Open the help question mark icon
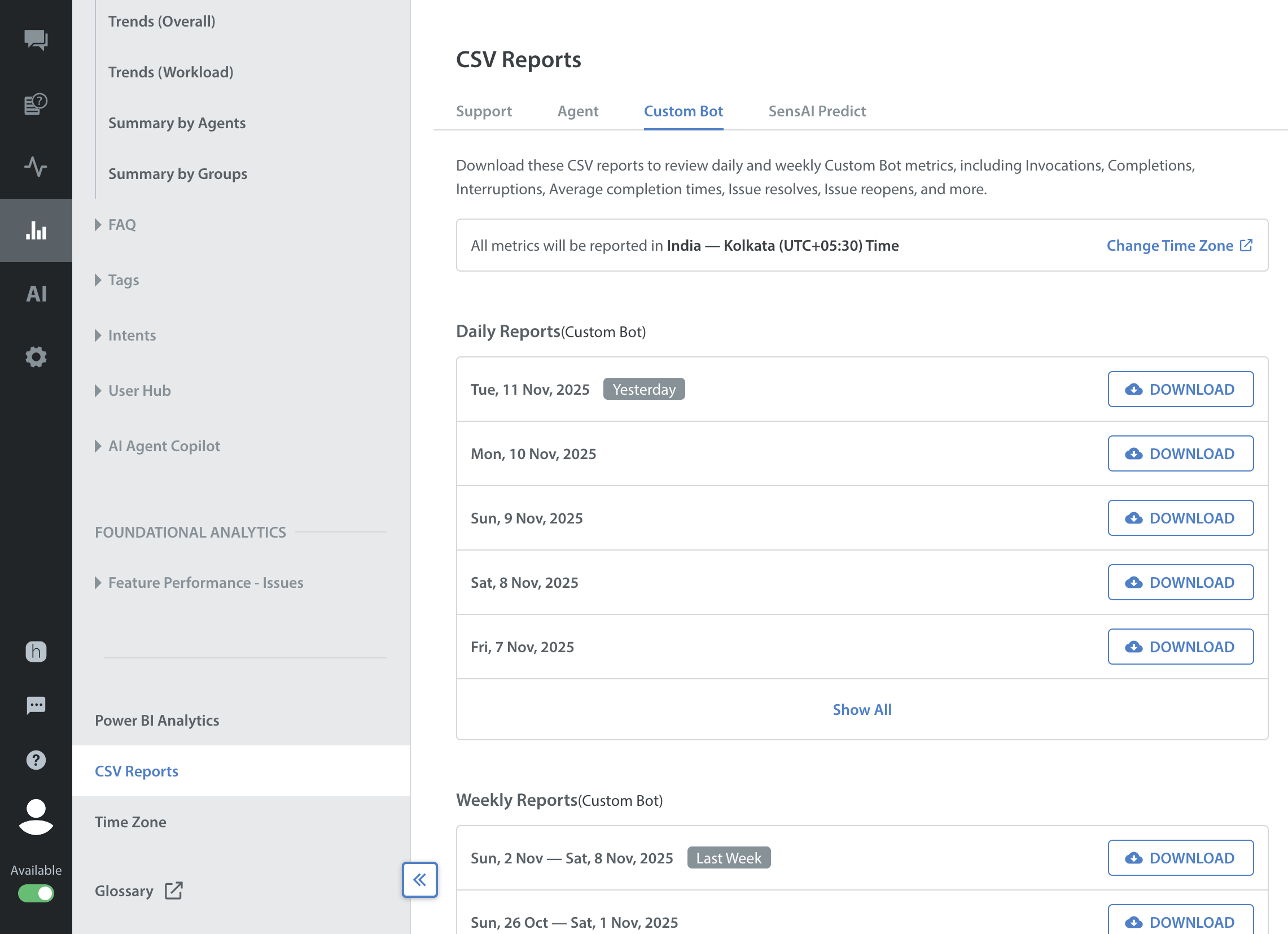This screenshot has height=934, width=1288. [x=36, y=760]
